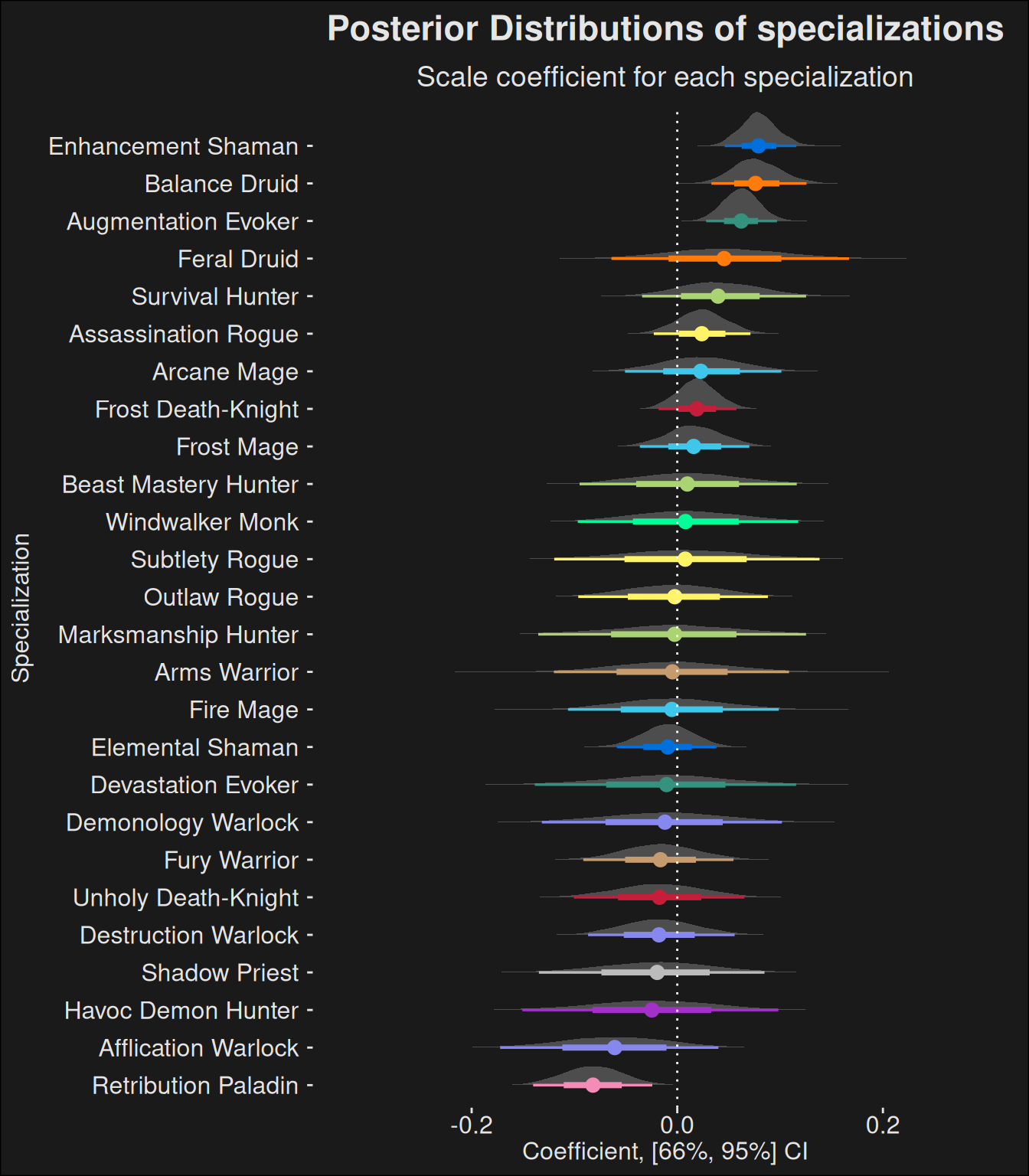Click the Balance Druid orange median dot

pyautogui.click(x=755, y=183)
